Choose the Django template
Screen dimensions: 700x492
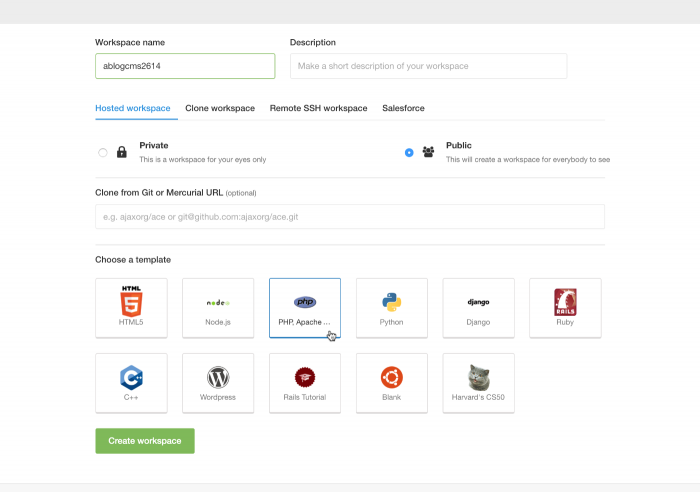(x=479, y=308)
